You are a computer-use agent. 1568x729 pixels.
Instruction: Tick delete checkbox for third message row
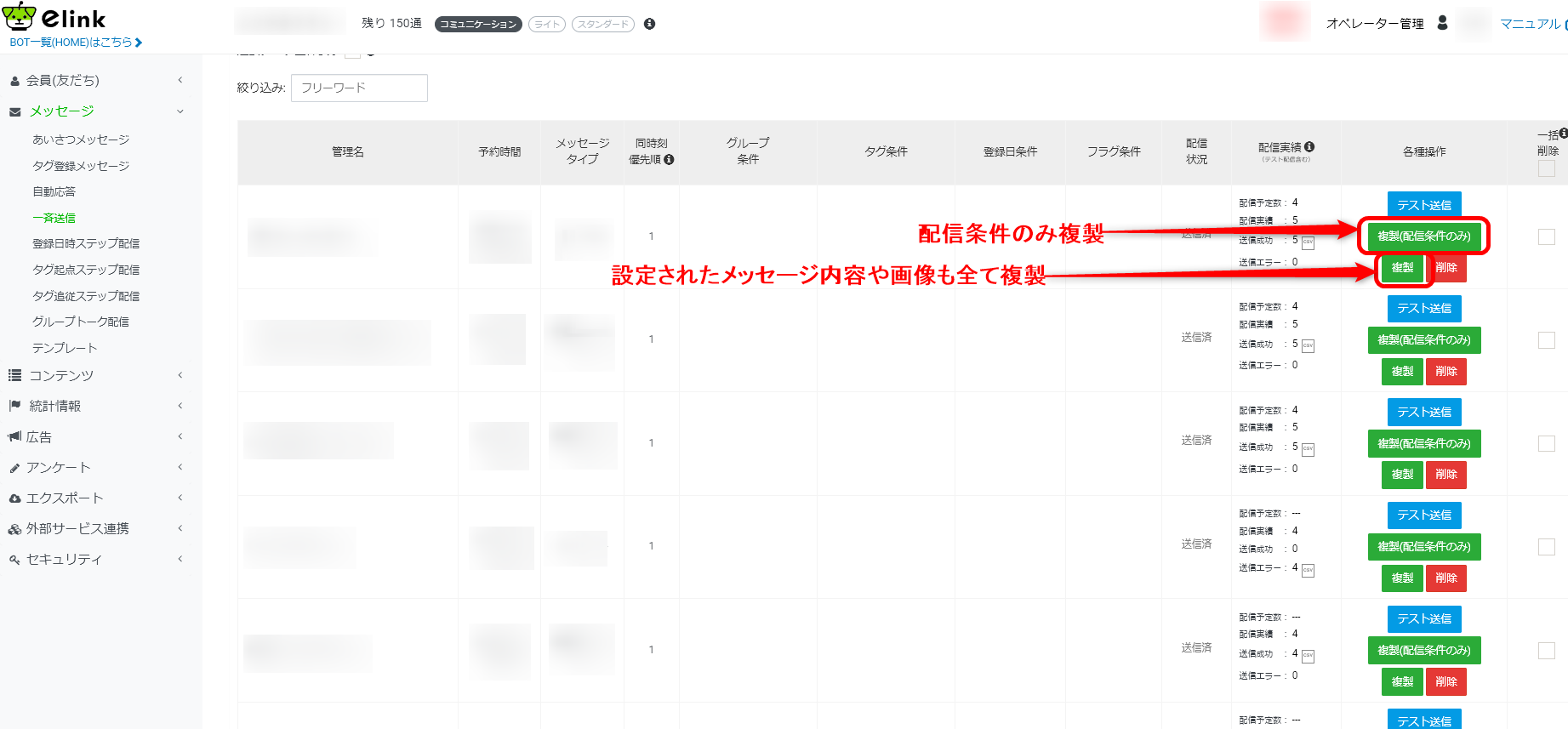1547,443
